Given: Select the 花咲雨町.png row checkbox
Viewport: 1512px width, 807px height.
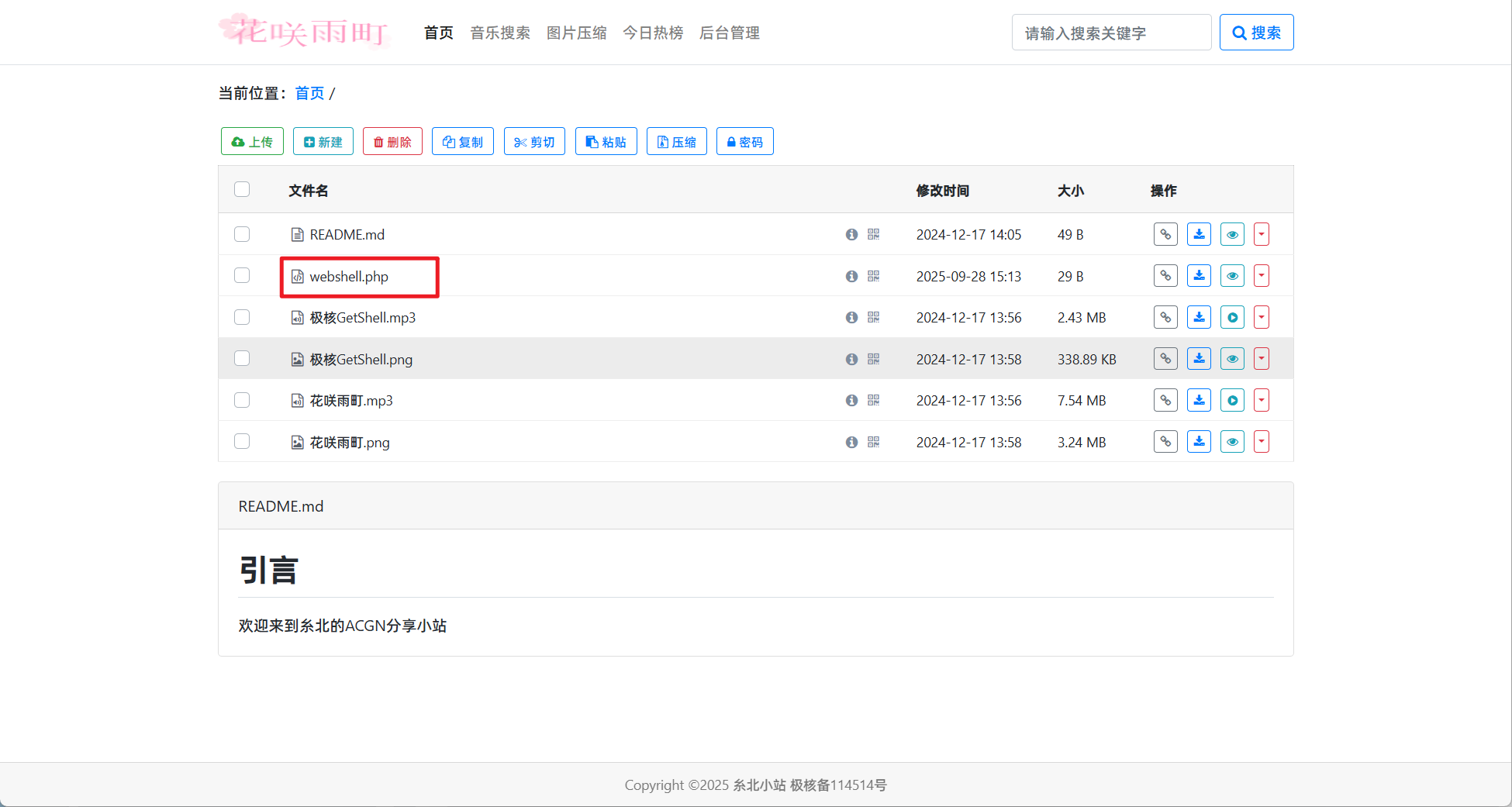Looking at the screenshot, I should 242,442.
